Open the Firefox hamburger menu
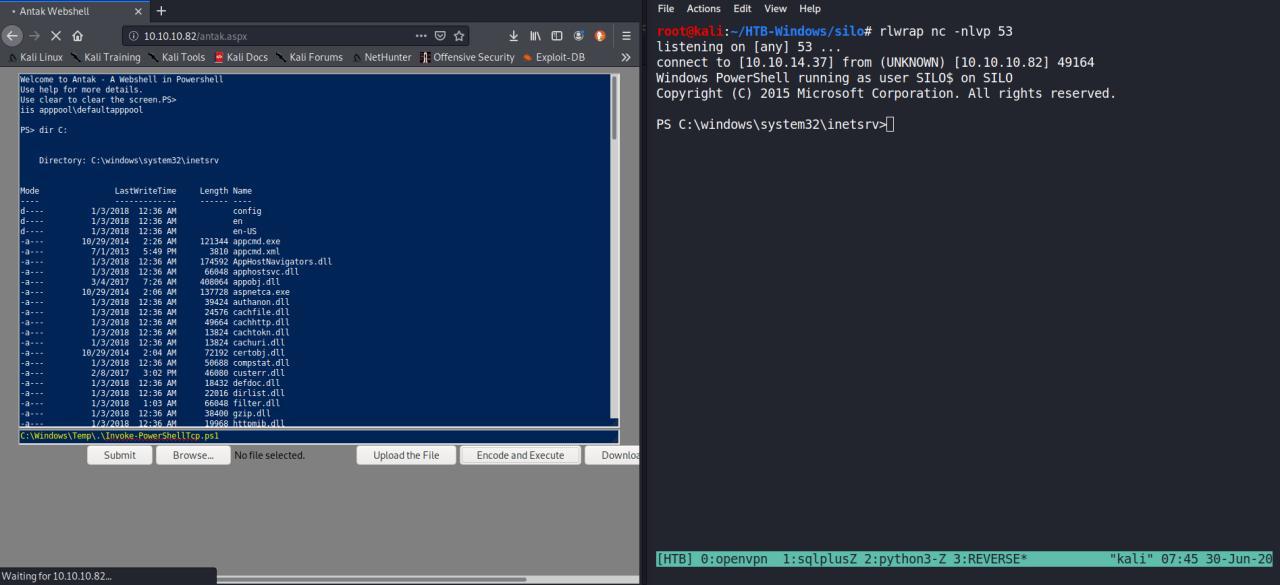 626,36
